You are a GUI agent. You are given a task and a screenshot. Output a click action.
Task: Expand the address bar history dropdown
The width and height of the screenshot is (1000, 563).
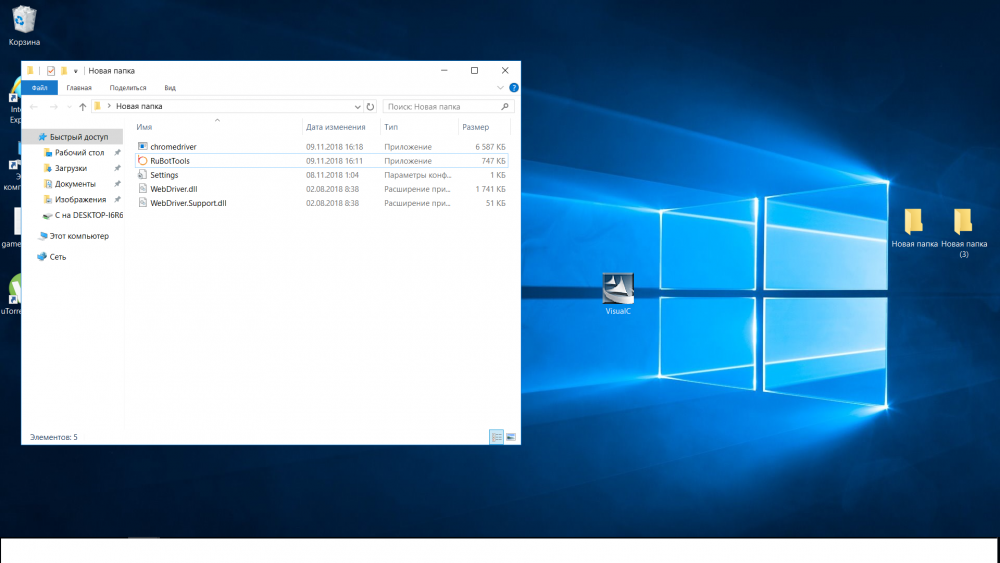357,106
